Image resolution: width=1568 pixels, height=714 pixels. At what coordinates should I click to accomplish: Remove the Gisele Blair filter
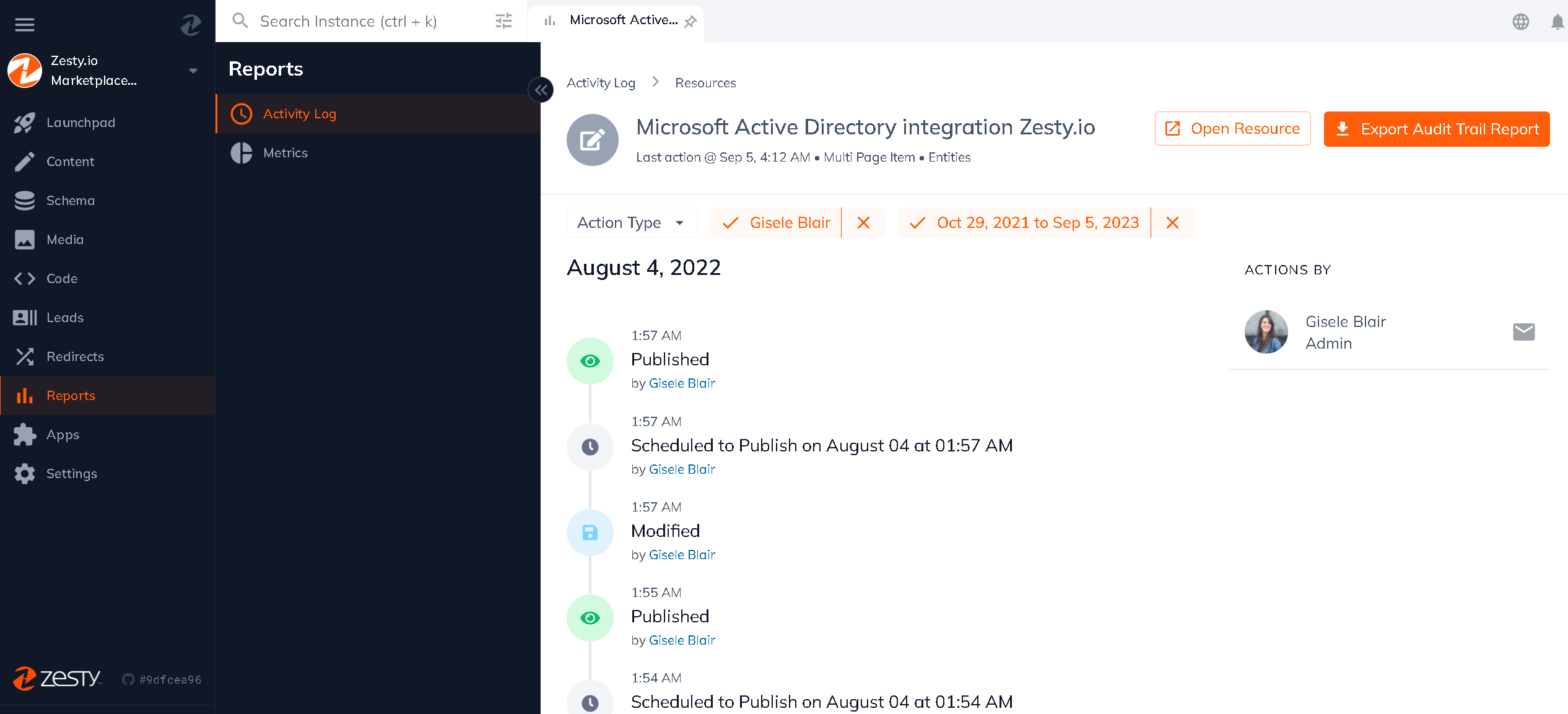[x=863, y=222]
